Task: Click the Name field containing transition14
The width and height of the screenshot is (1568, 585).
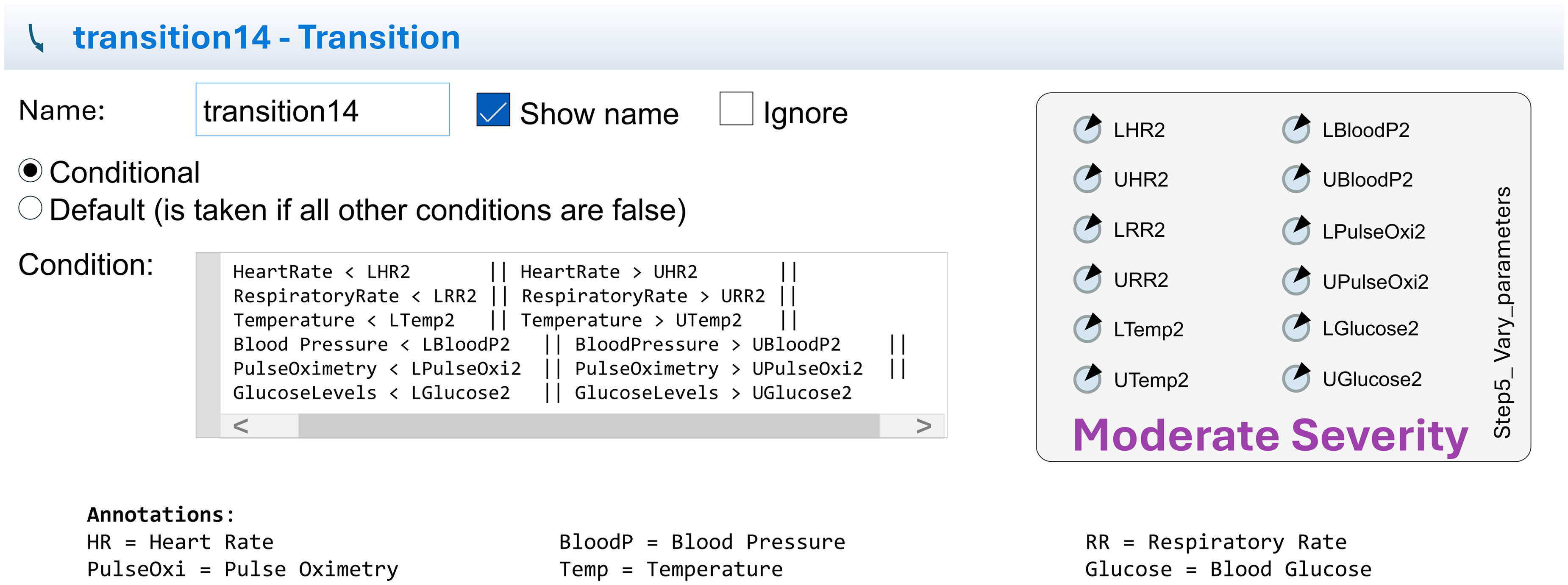Action: tap(322, 110)
